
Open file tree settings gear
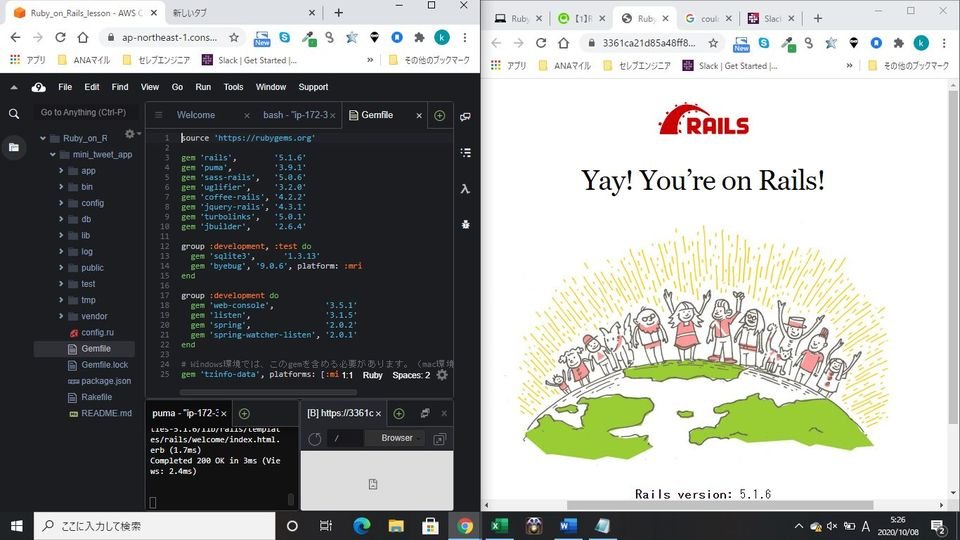[x=130, y=133]
